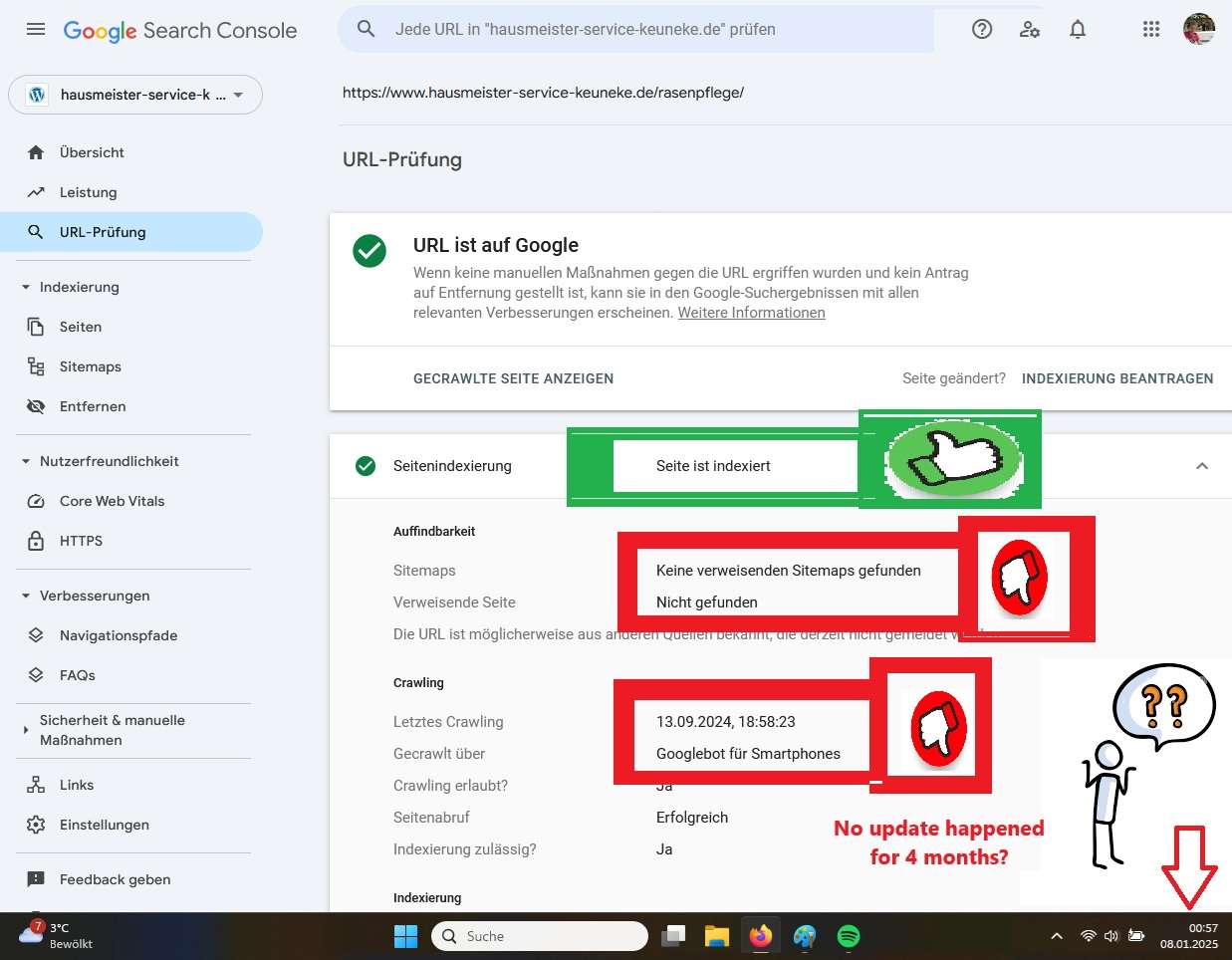Open the Navigationspfade report

pyautogui.click(x=131, y=635)
